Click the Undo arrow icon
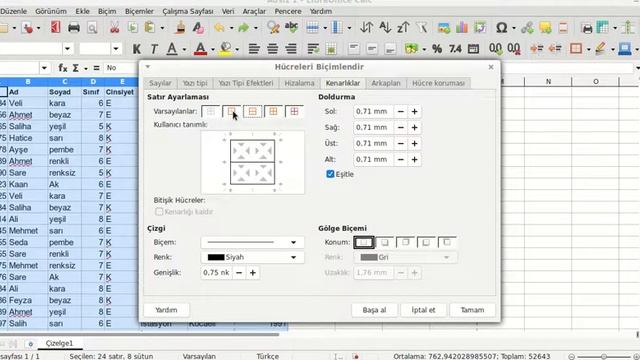Viewport: 640px width, 360px height. [x=219, y=28]
